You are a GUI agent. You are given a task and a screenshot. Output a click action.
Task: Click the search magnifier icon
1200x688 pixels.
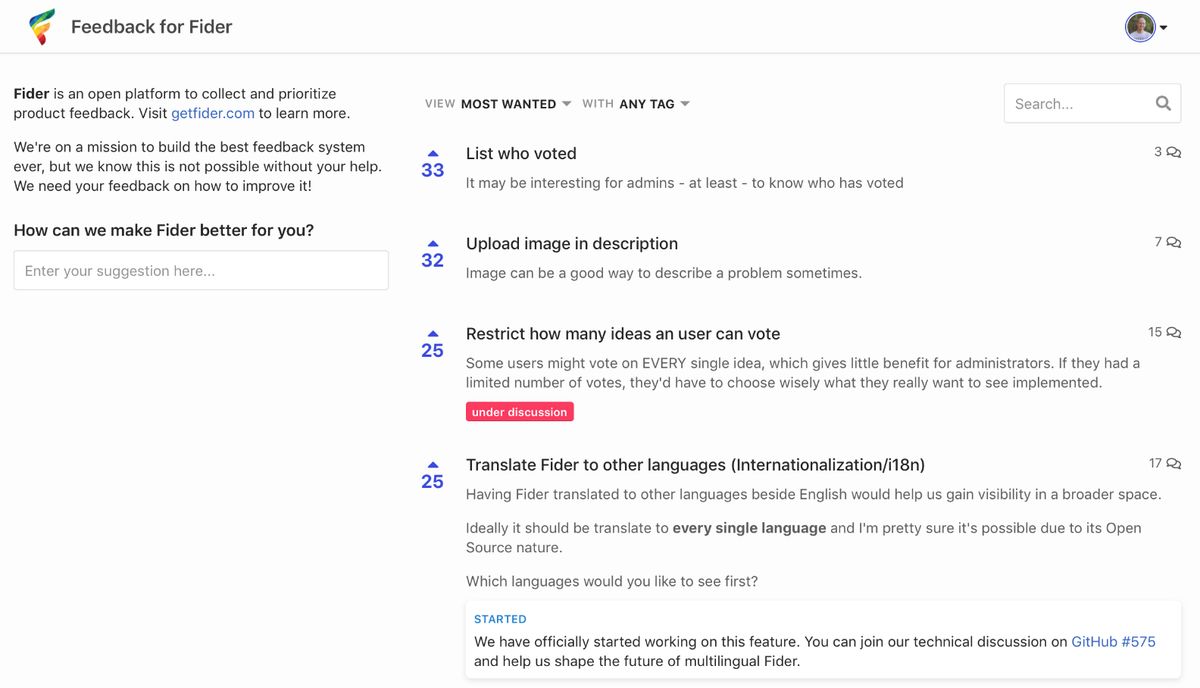[x=1163, y=102]
